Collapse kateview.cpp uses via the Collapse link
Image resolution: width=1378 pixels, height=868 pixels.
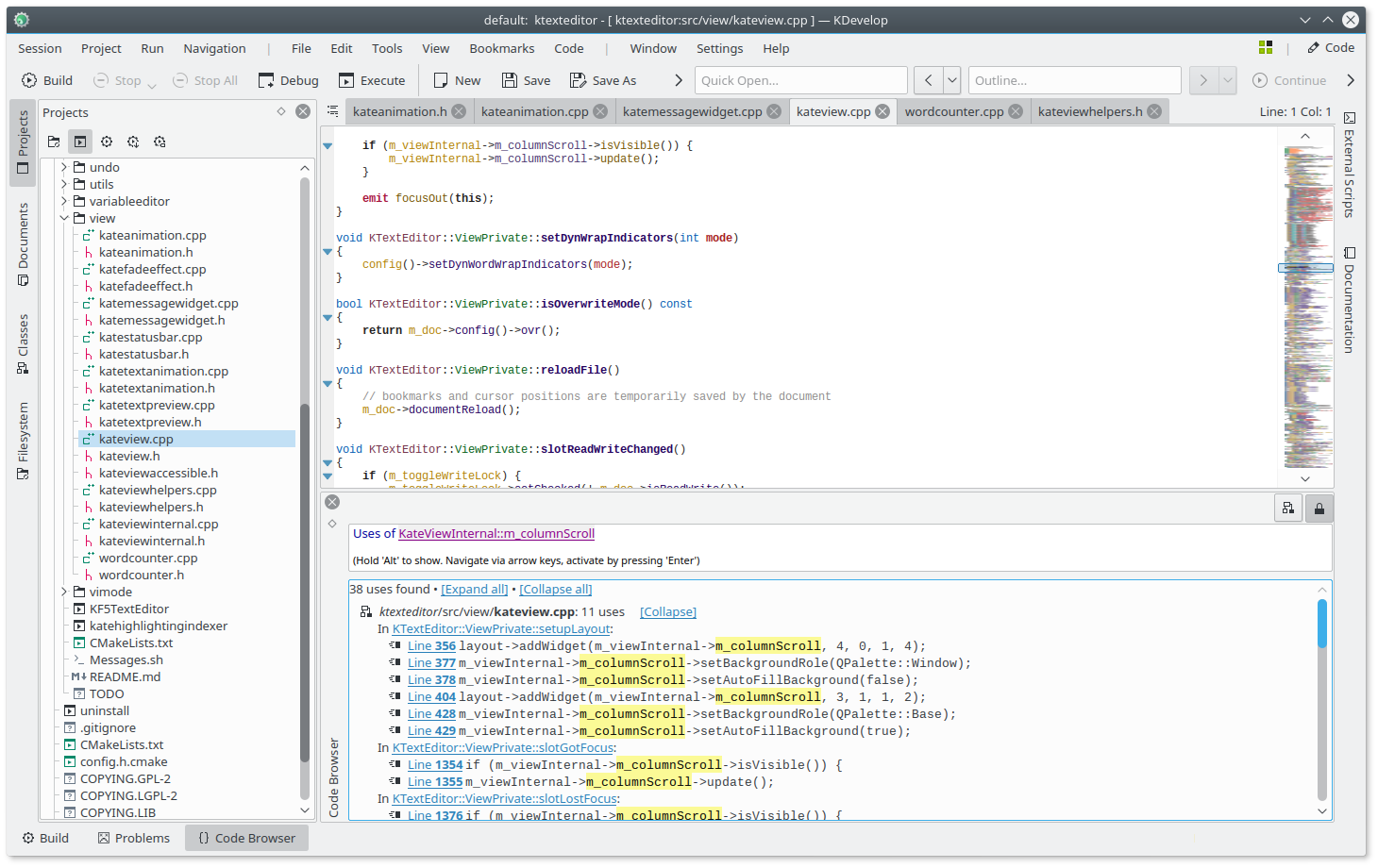(x=668, y=611)
